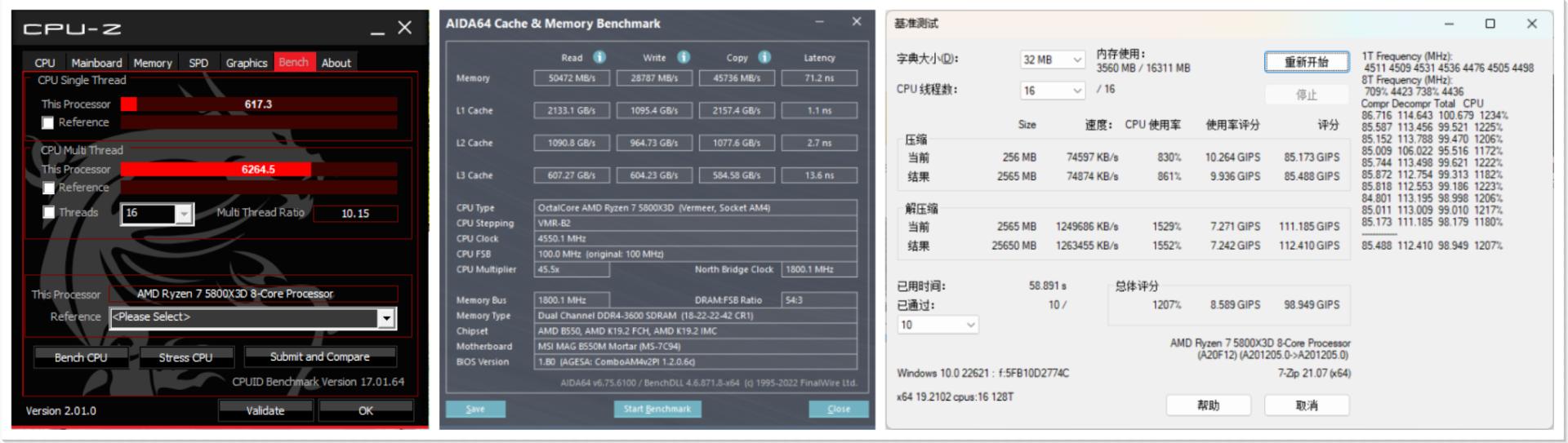
Task: Click This Processor name field
Action: pos(254,294)
